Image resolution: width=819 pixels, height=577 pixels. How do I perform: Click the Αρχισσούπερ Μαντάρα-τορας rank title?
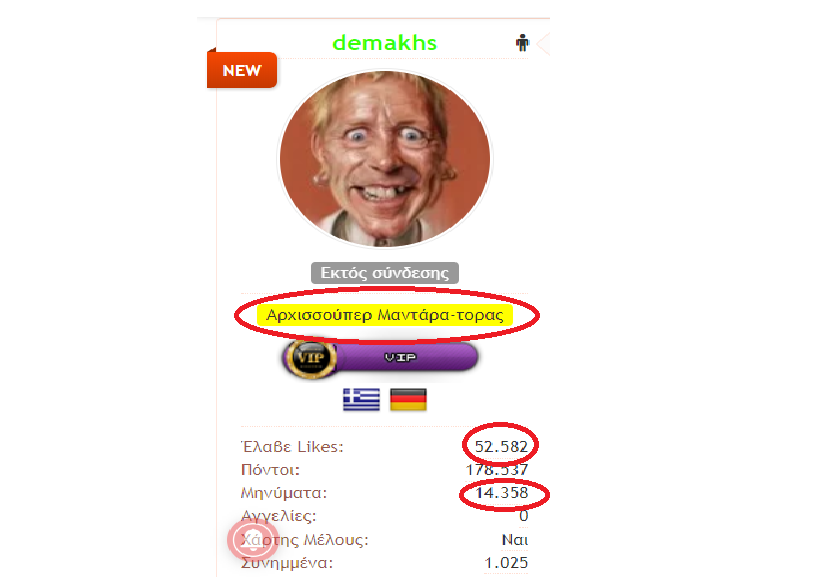(385, 315)
